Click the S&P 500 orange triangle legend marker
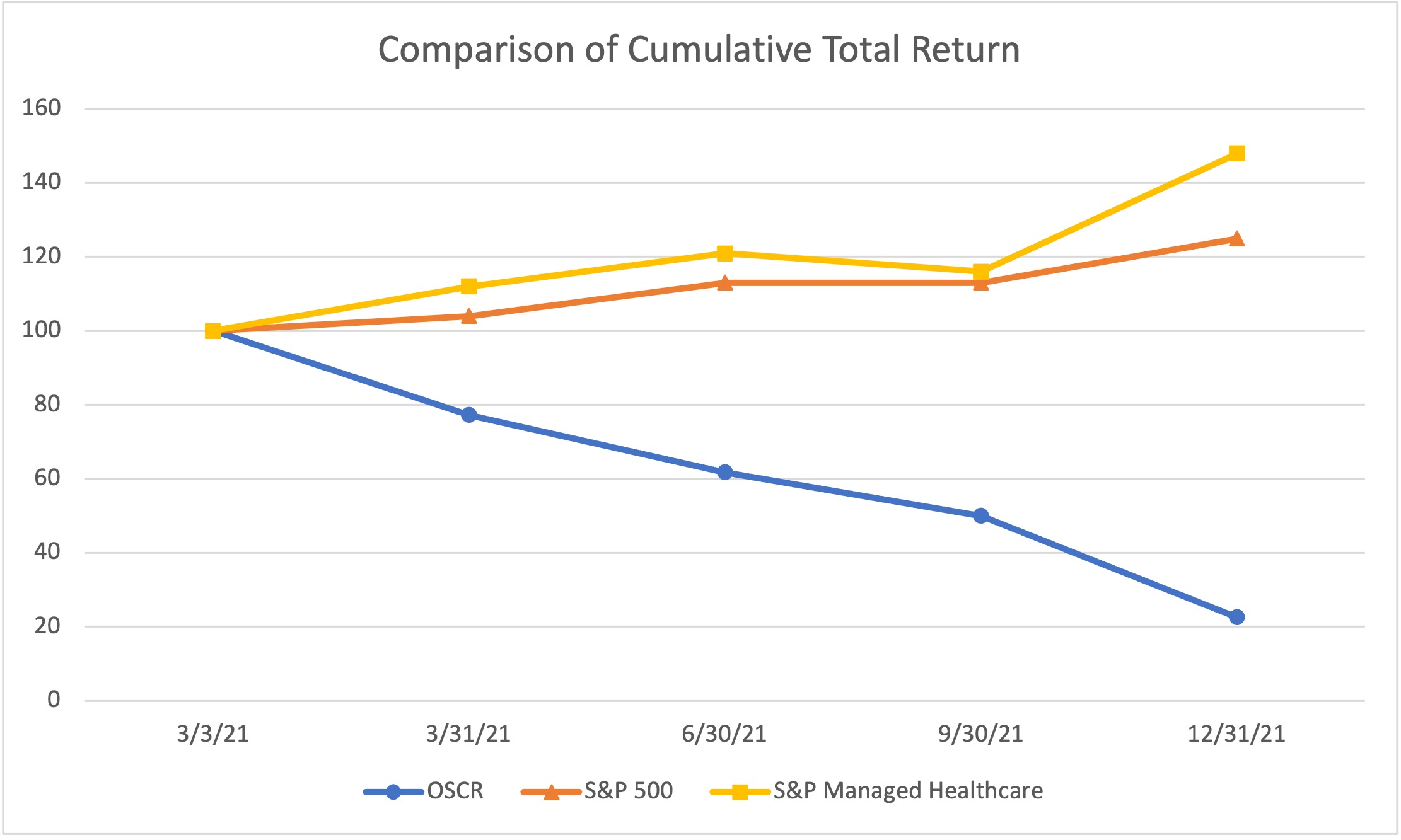 (x=551, y=792)
